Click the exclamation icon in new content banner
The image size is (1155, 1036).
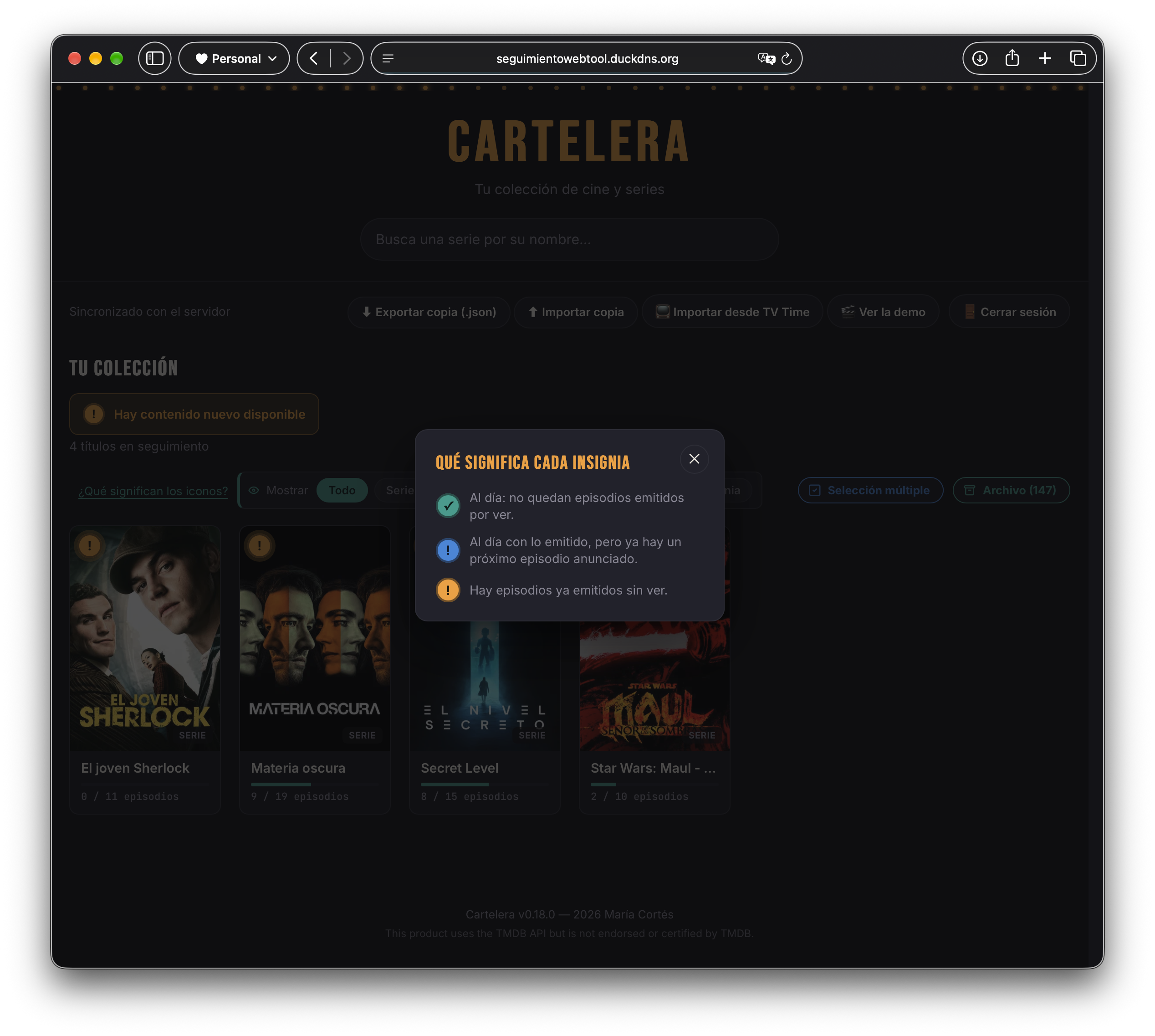pyautogui.click(x=94, y=414)
